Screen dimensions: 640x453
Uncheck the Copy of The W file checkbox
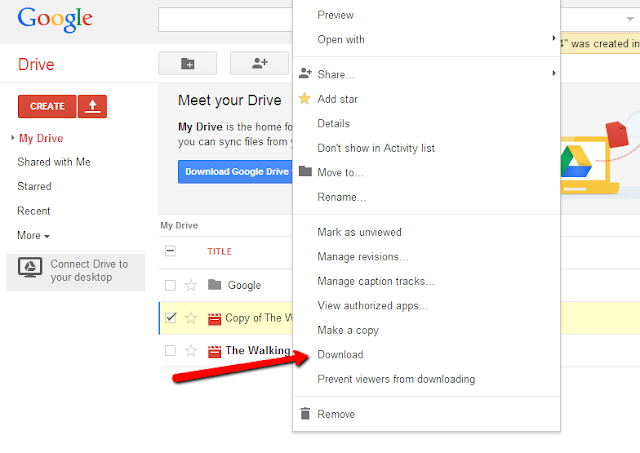pos(170,318)
